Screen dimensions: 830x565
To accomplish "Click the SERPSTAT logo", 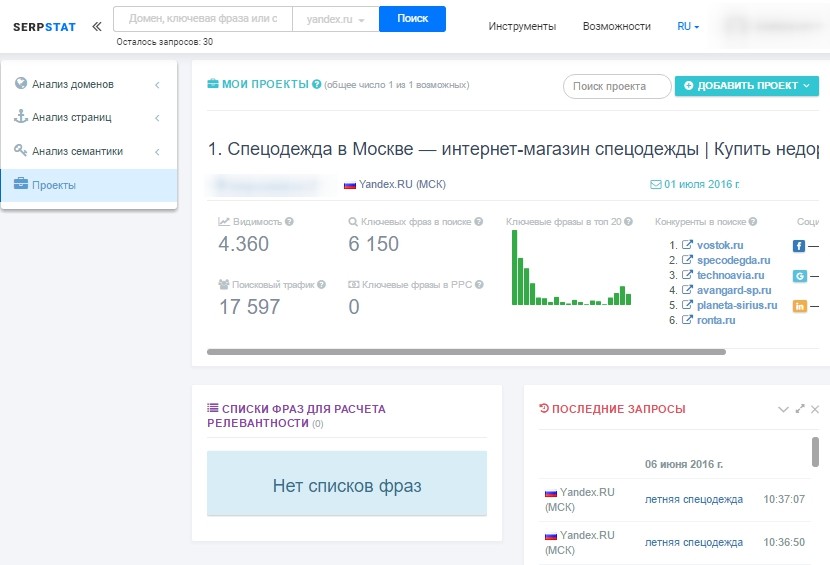I will [x=44, y=27].
